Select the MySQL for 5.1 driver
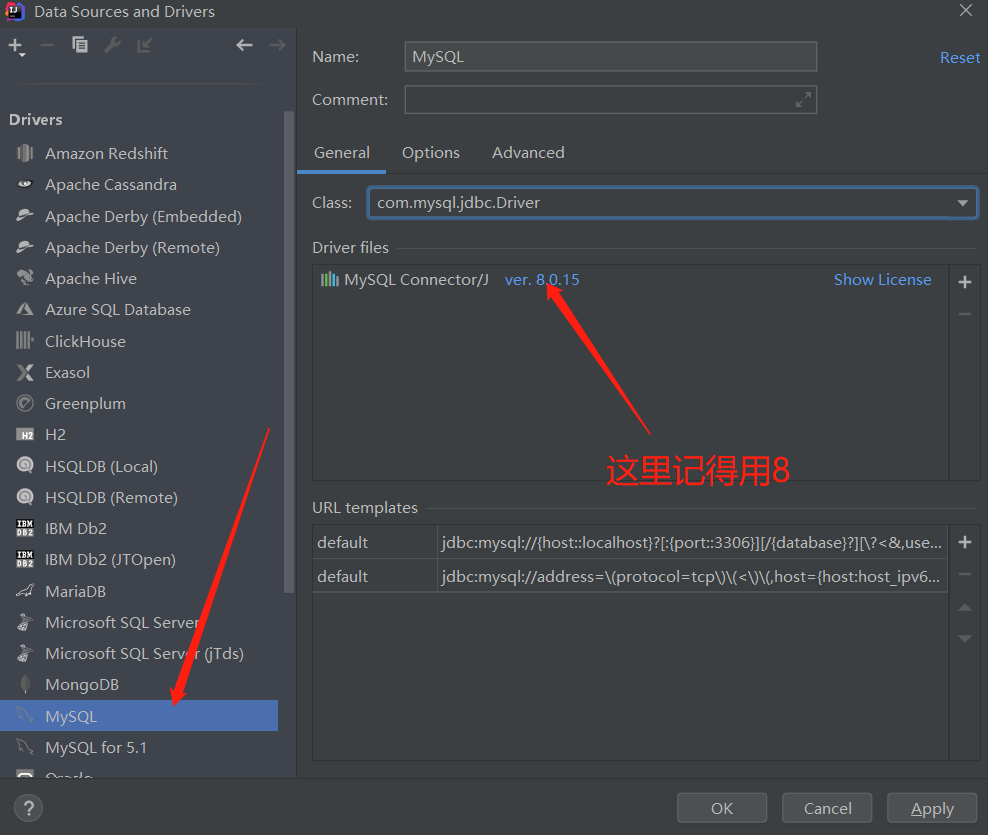This screenshot has height=835, width=988. [139, 747]
